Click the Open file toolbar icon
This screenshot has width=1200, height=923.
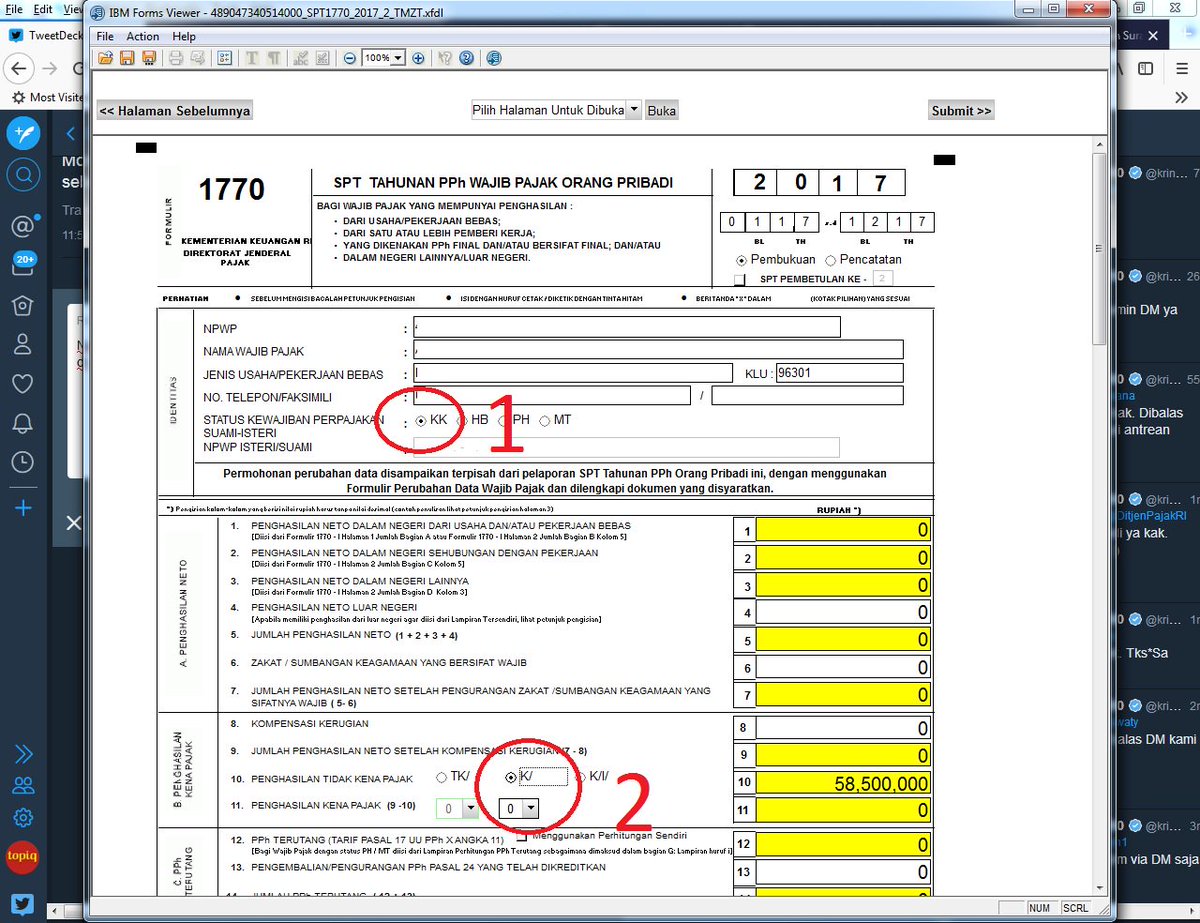(106, 58)
